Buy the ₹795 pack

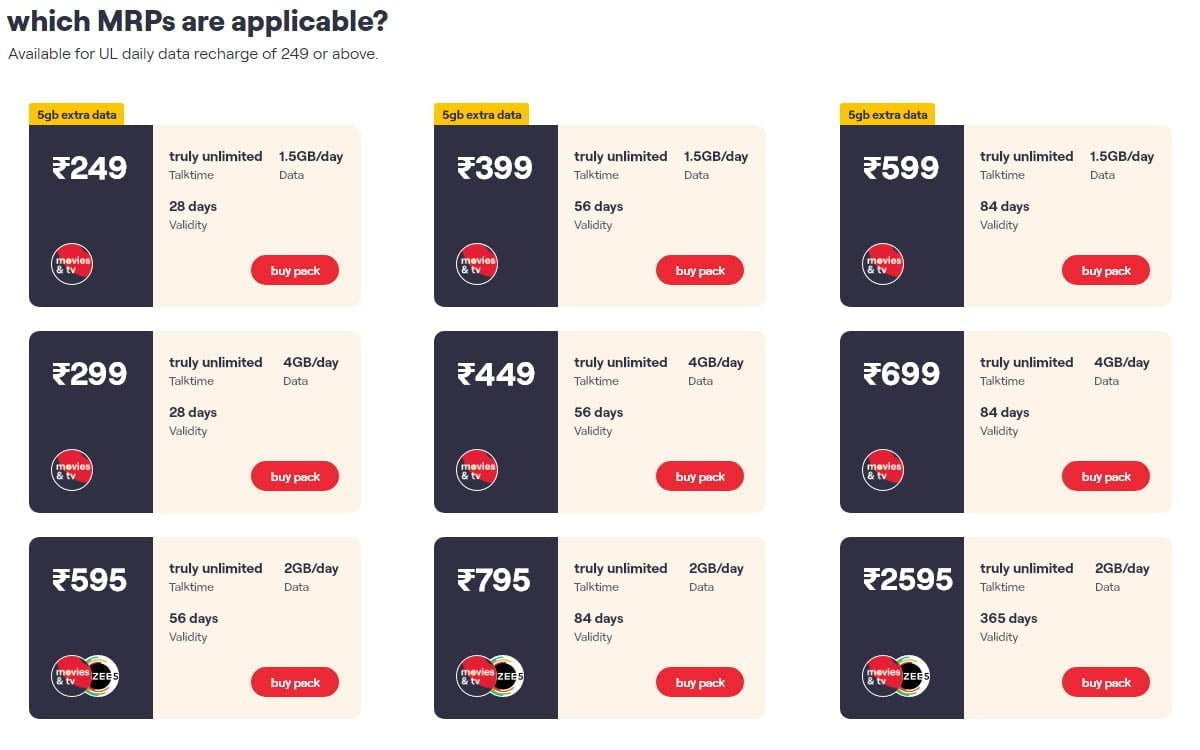pos(700,682)
